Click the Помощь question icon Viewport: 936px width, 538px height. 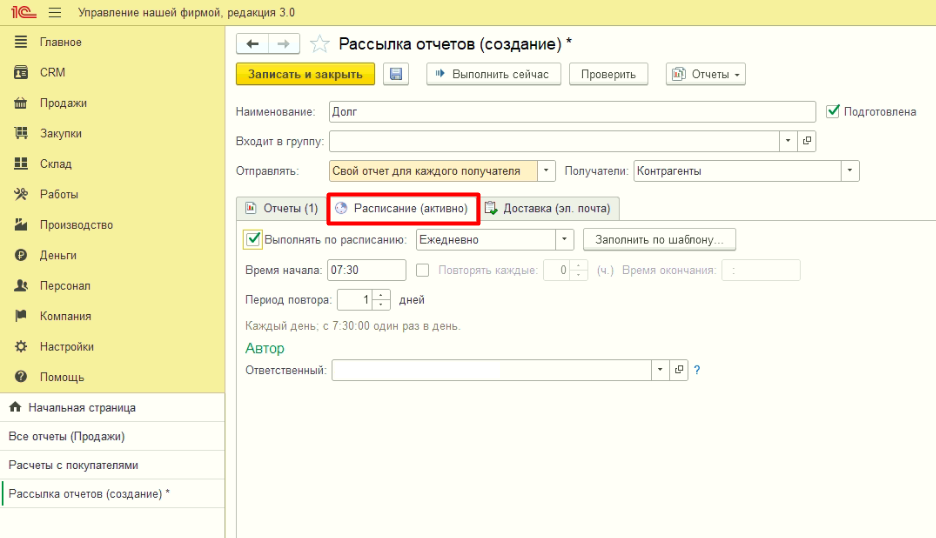pyautogui.click(x=21, y=377)
